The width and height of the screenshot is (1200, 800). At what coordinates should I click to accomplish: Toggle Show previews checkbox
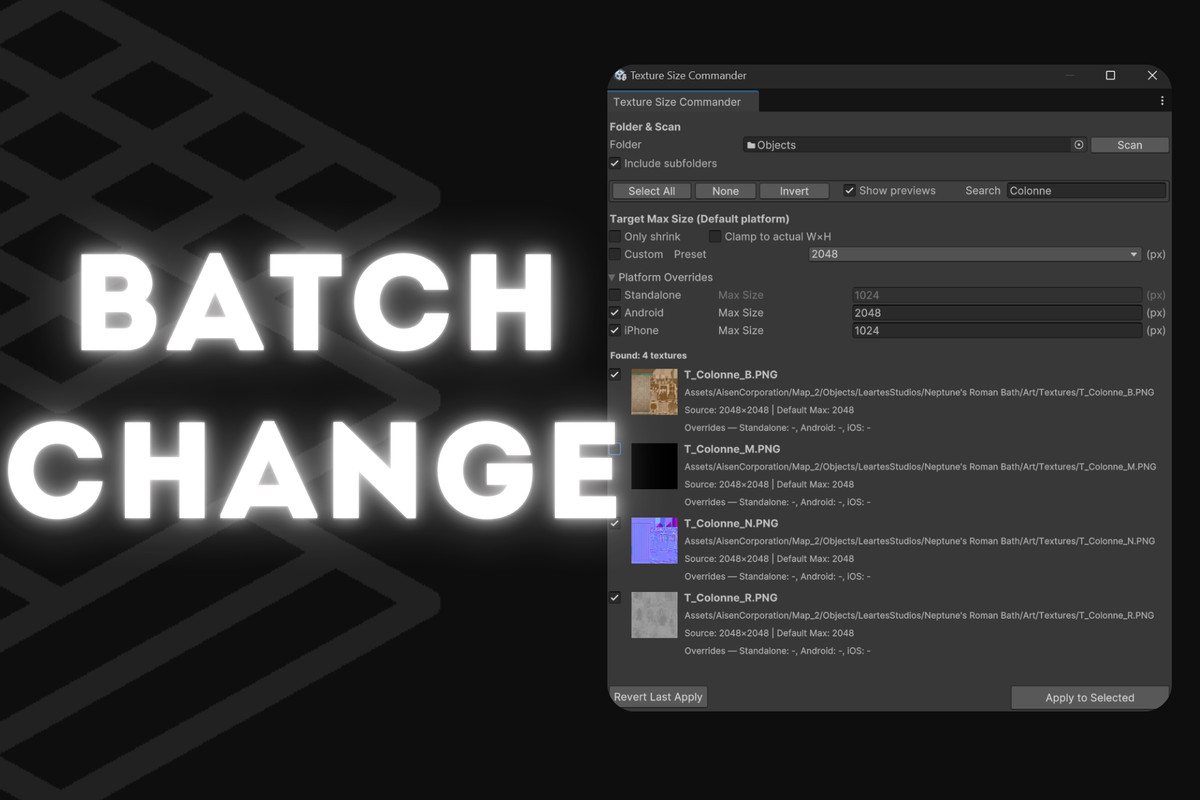coord(849,190)
